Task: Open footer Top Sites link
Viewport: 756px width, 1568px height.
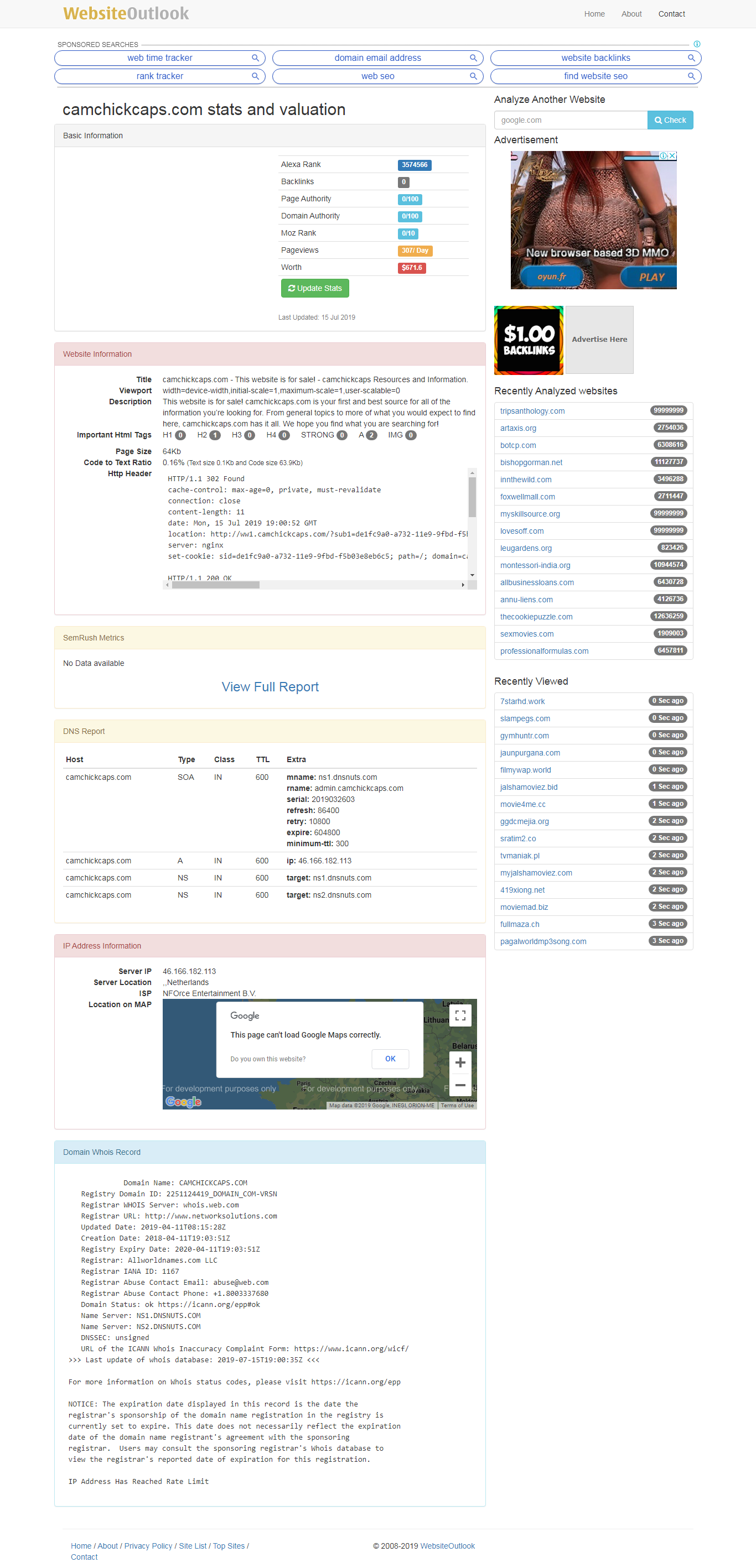Action: click(229, 1546)
